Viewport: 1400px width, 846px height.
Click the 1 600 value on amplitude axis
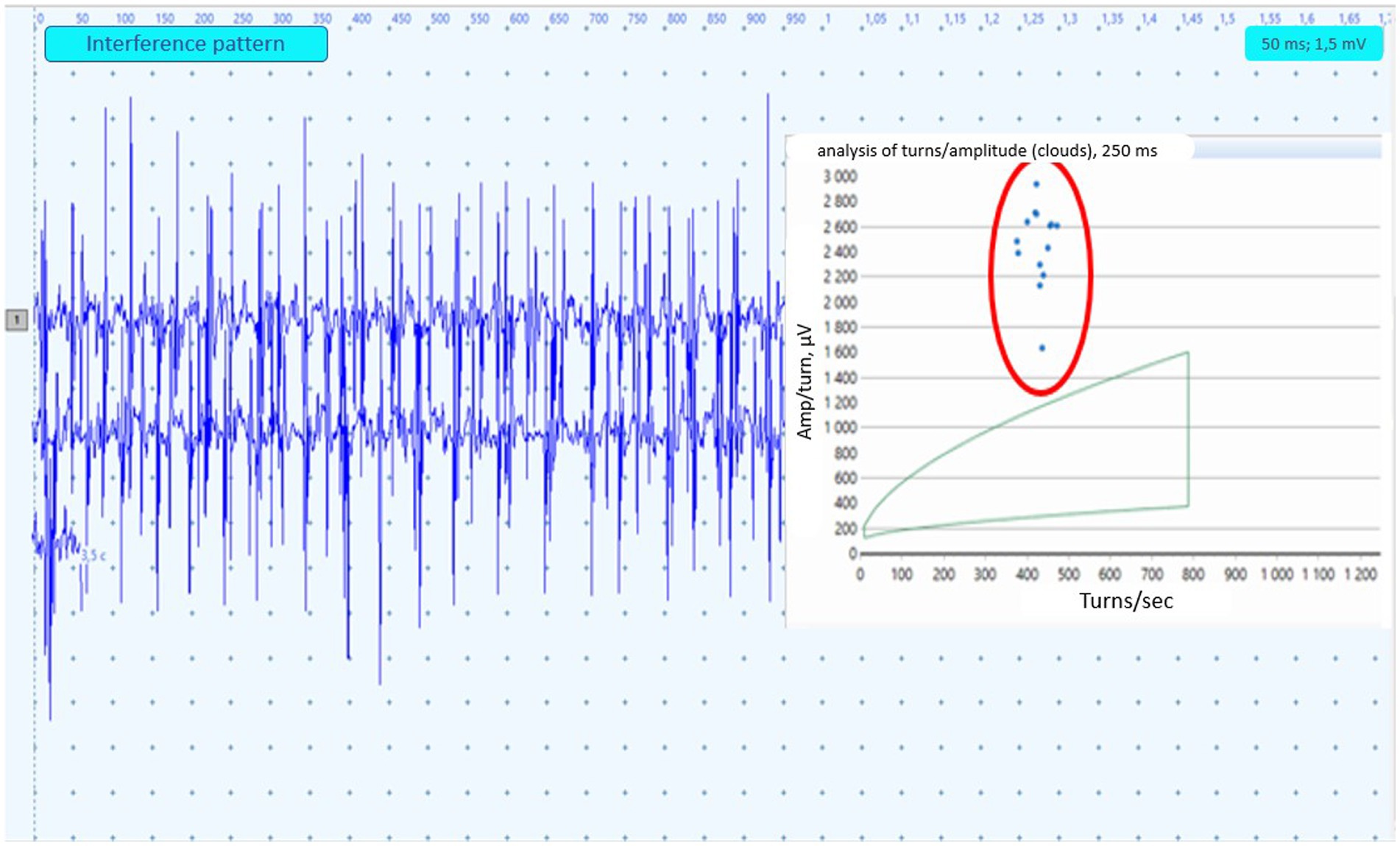(x=840, y=352)
